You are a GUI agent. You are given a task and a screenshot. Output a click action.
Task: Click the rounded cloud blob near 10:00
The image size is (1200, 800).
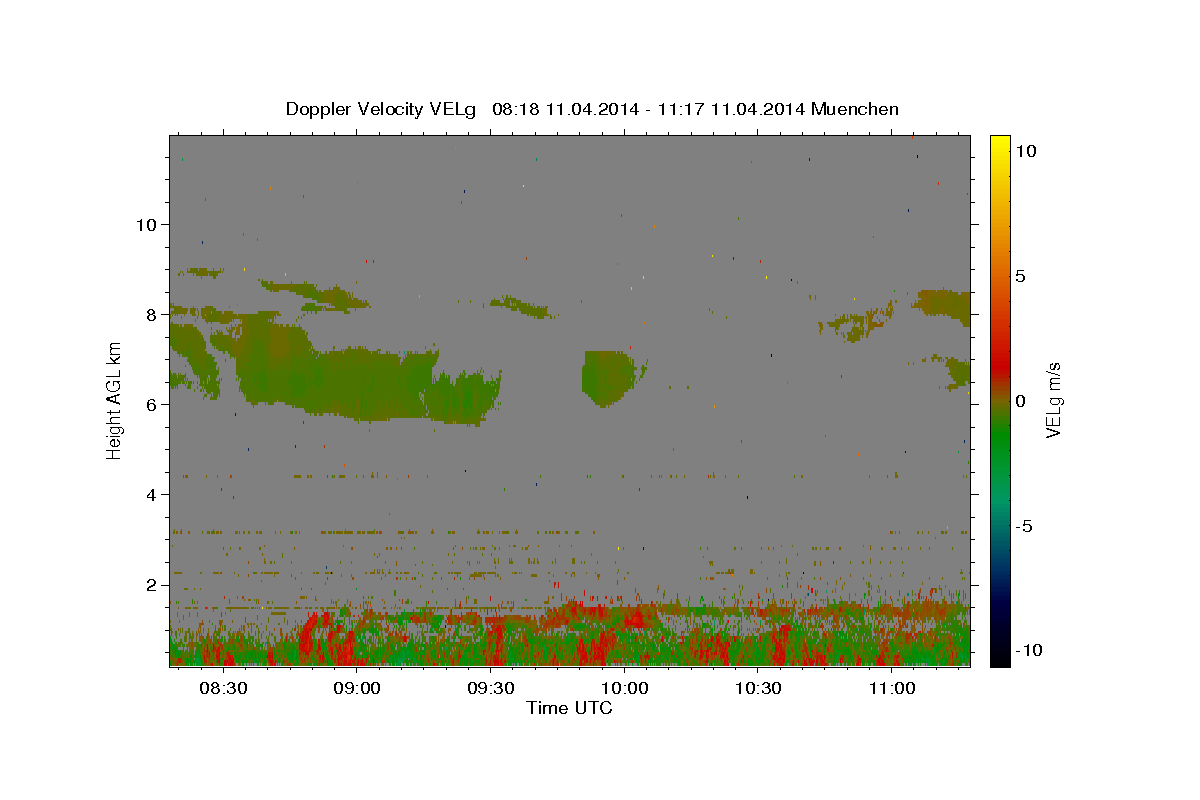tap(609, 378)
